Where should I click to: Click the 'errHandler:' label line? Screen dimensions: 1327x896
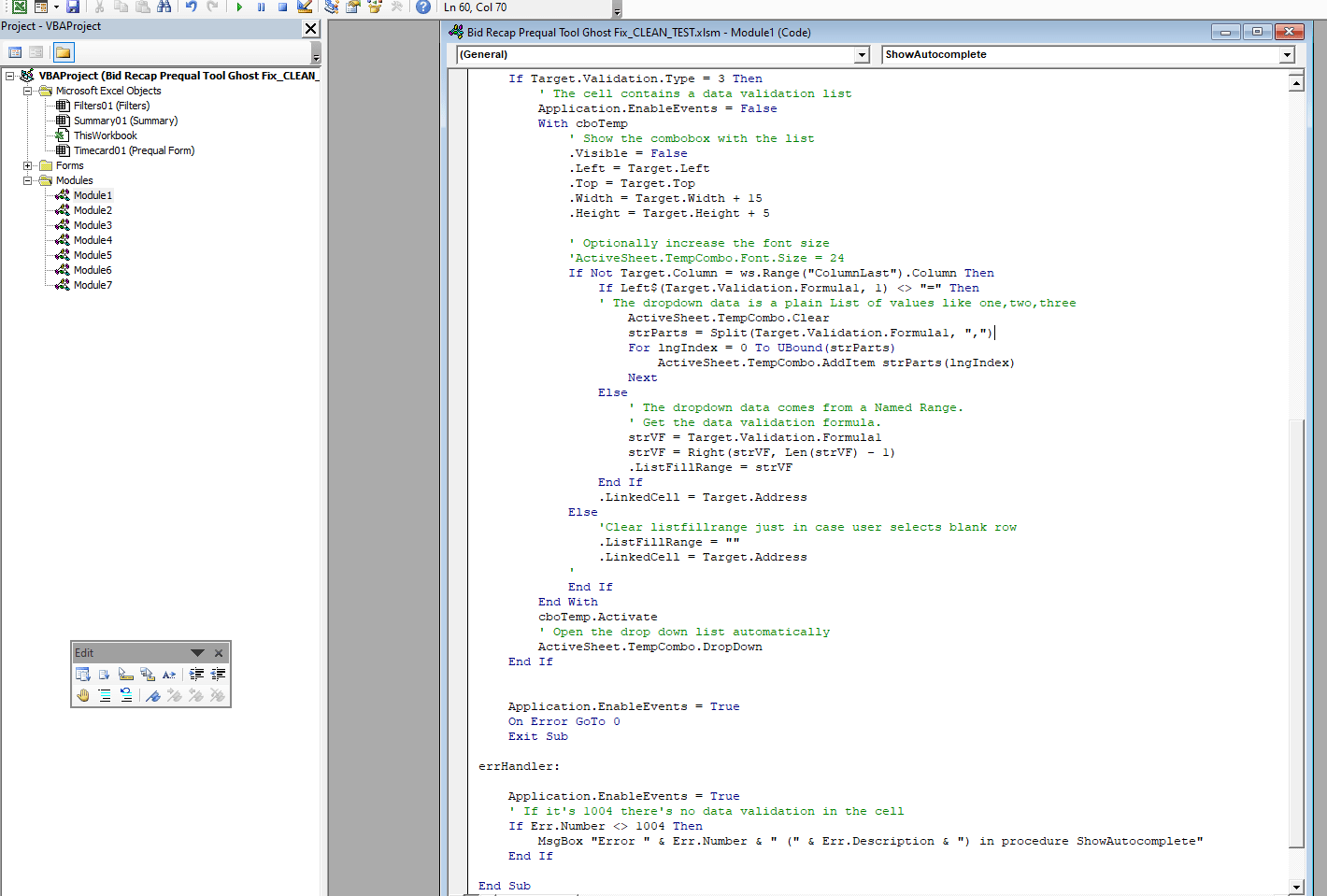[519, 766]
